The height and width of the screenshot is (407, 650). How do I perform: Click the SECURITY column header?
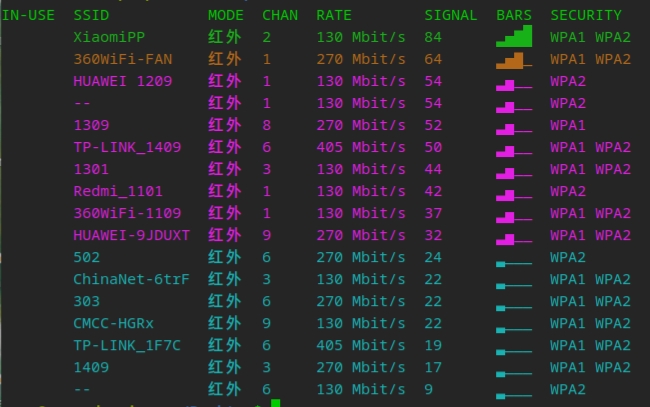586,15
